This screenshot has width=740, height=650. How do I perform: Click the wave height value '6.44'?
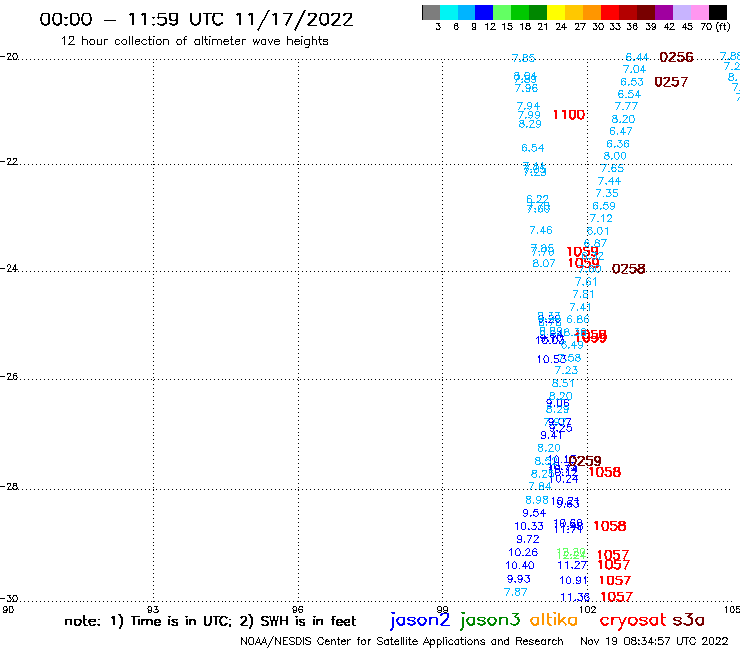637,57
